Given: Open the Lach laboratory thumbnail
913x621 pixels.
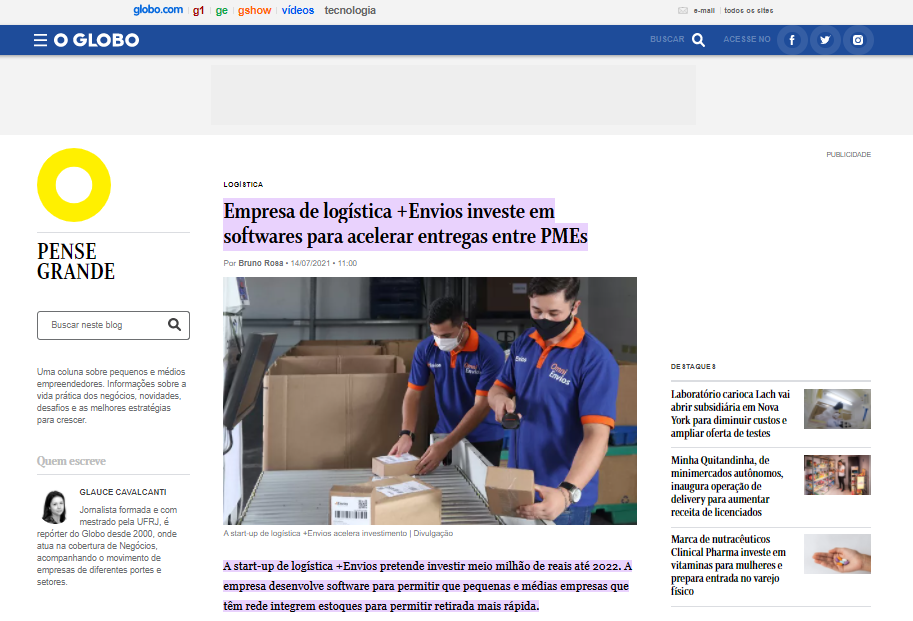Looking at the screenshot, I should 837,409.
